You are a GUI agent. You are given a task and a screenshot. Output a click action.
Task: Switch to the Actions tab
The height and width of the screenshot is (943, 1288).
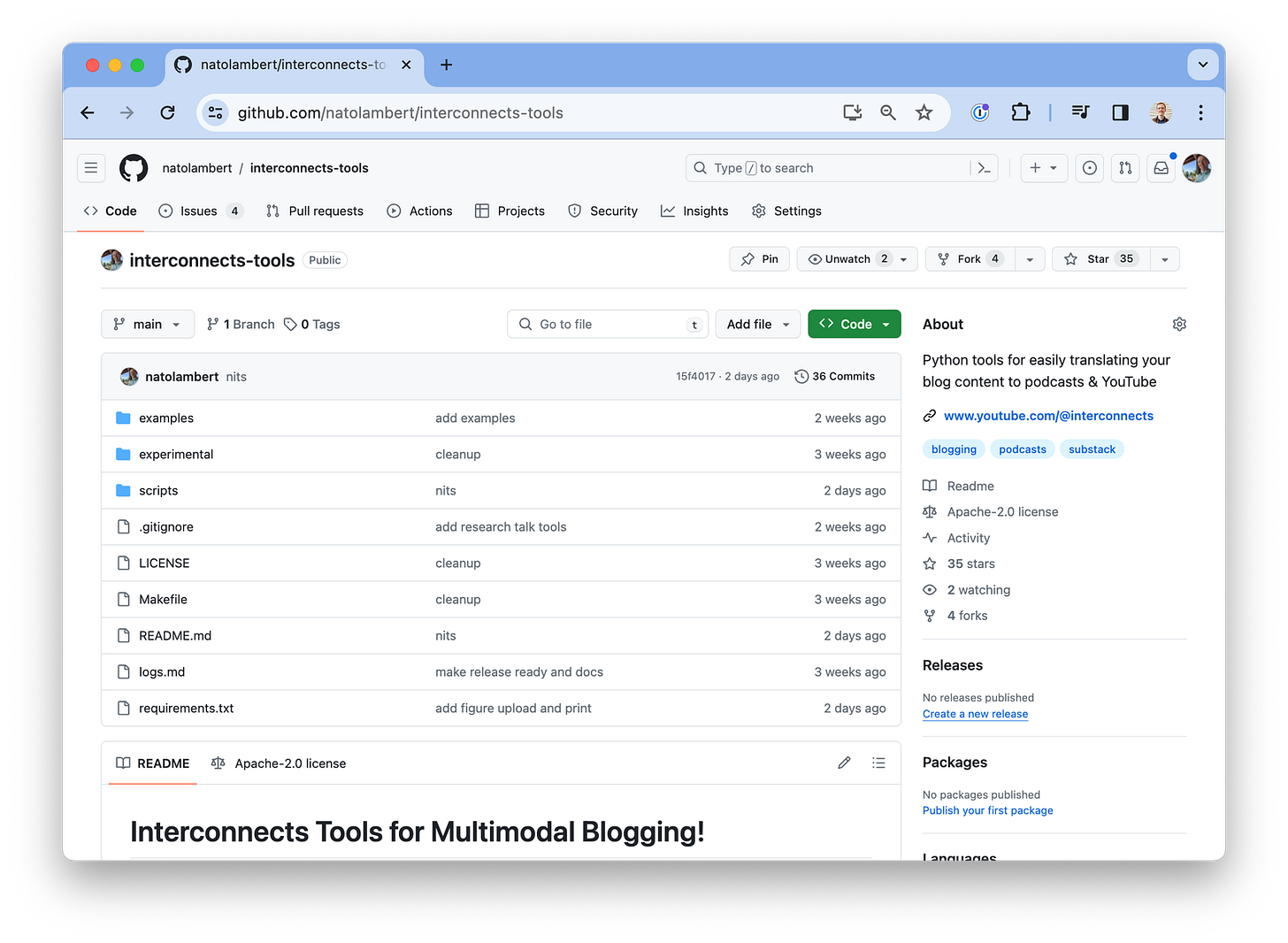pos(419,211)
